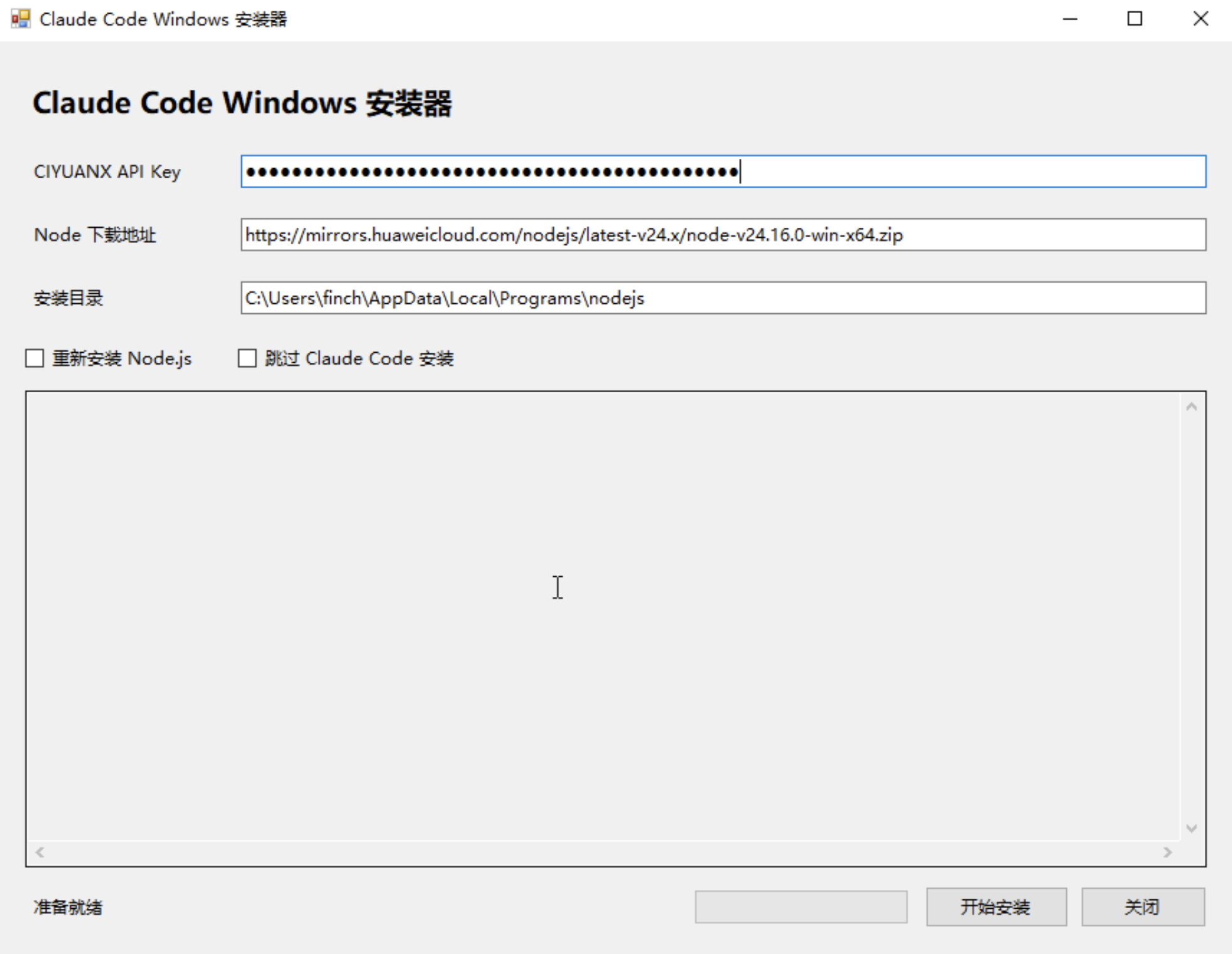
Task: Close the installer window with X
Action: [x=1201, y=19]
